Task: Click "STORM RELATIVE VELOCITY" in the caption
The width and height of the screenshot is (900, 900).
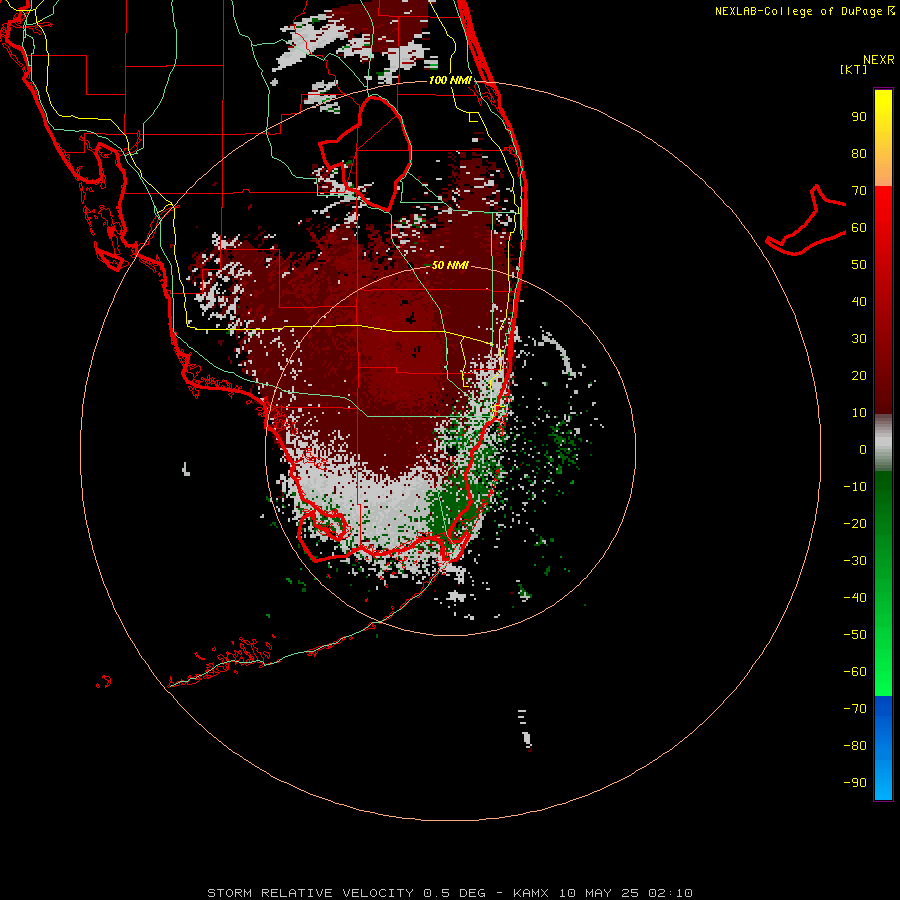Action: [x=310, y=893]
